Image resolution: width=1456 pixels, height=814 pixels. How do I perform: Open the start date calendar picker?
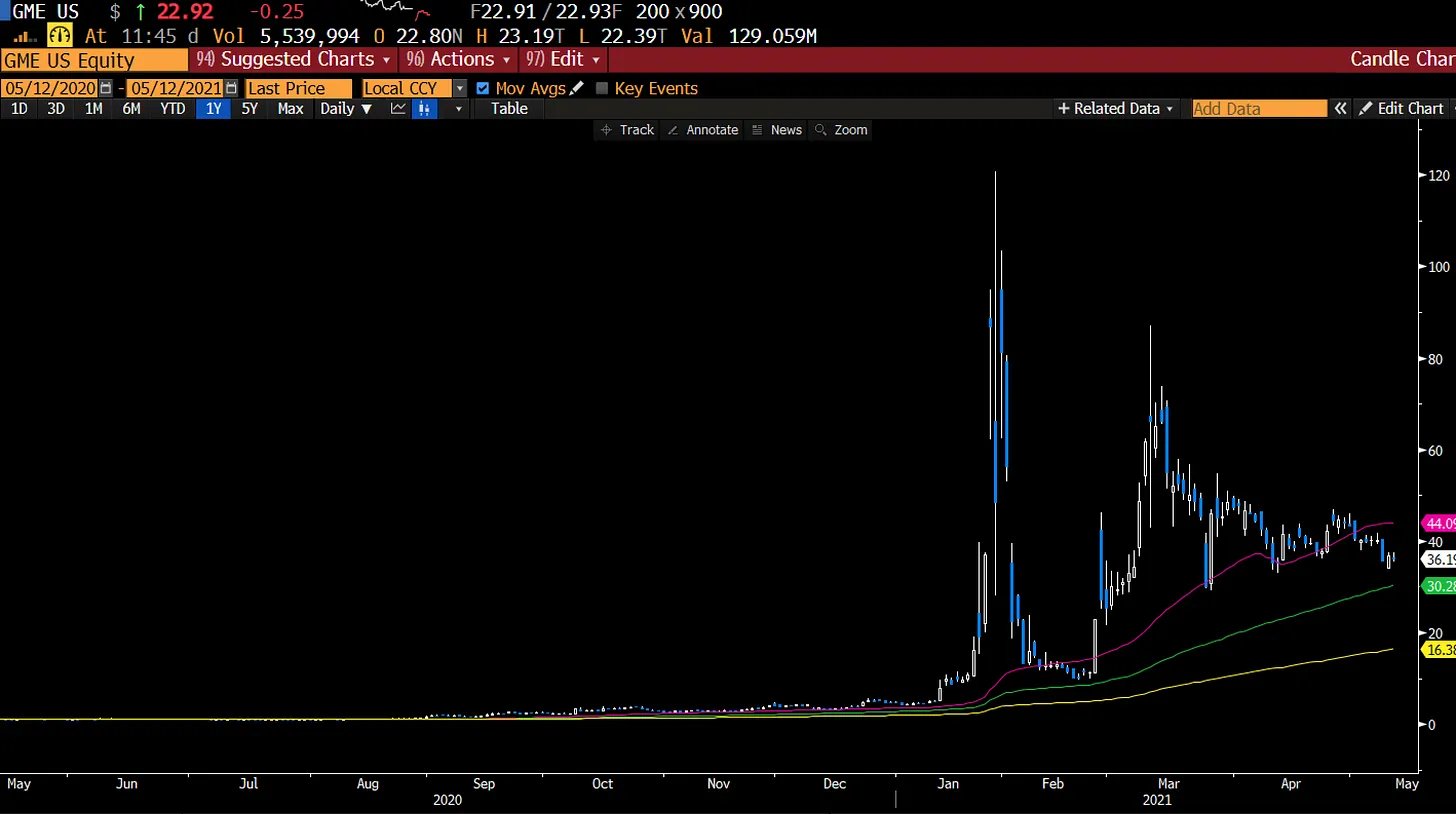click(106, 88)
